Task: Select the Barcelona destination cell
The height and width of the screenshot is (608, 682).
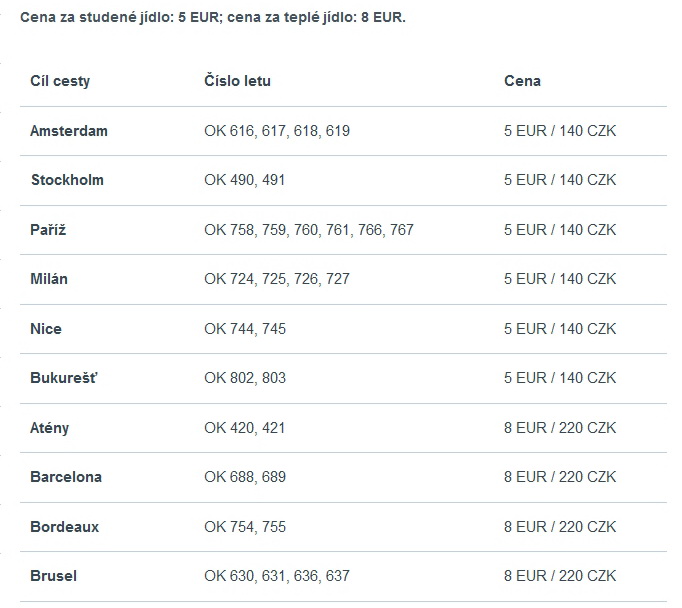Action: click(66, 477)
